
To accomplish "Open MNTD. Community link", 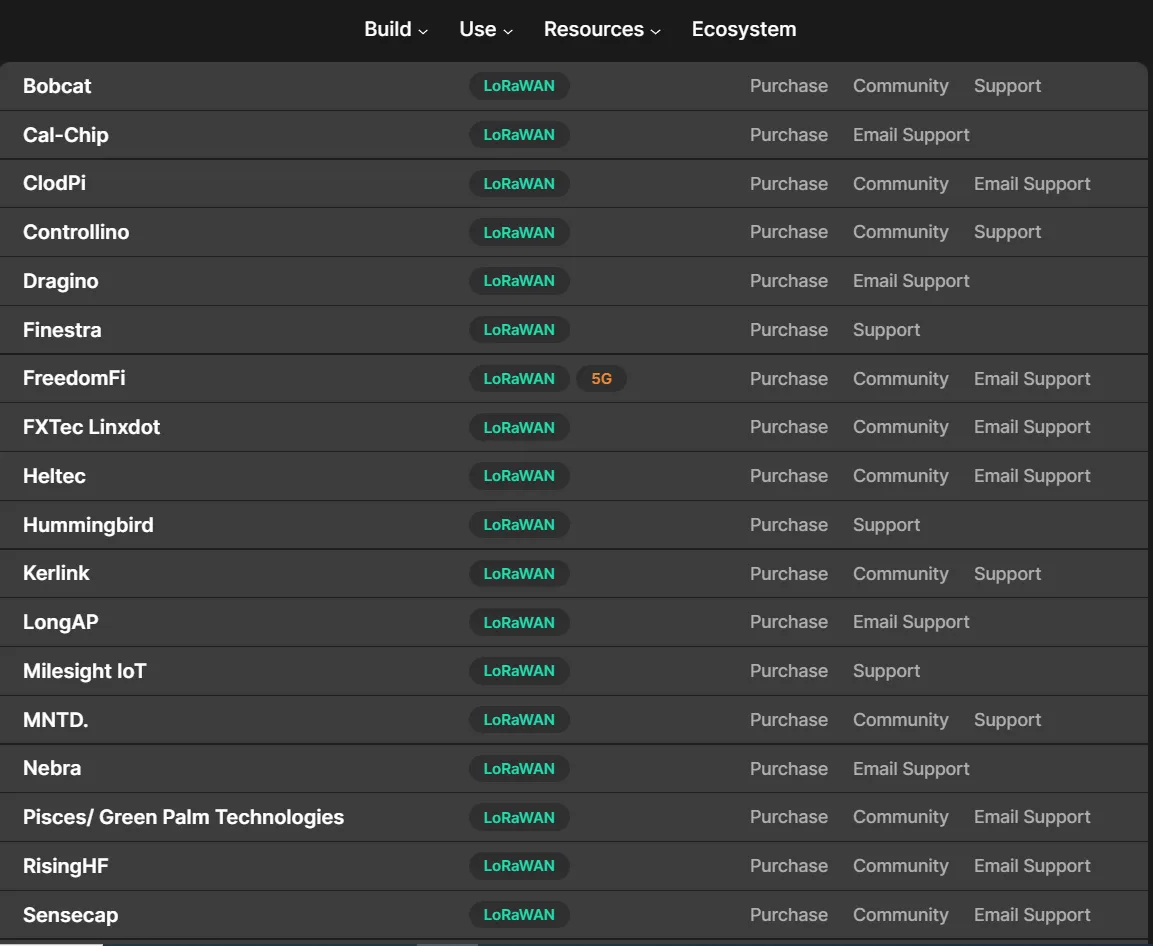I will pos(900,719).
